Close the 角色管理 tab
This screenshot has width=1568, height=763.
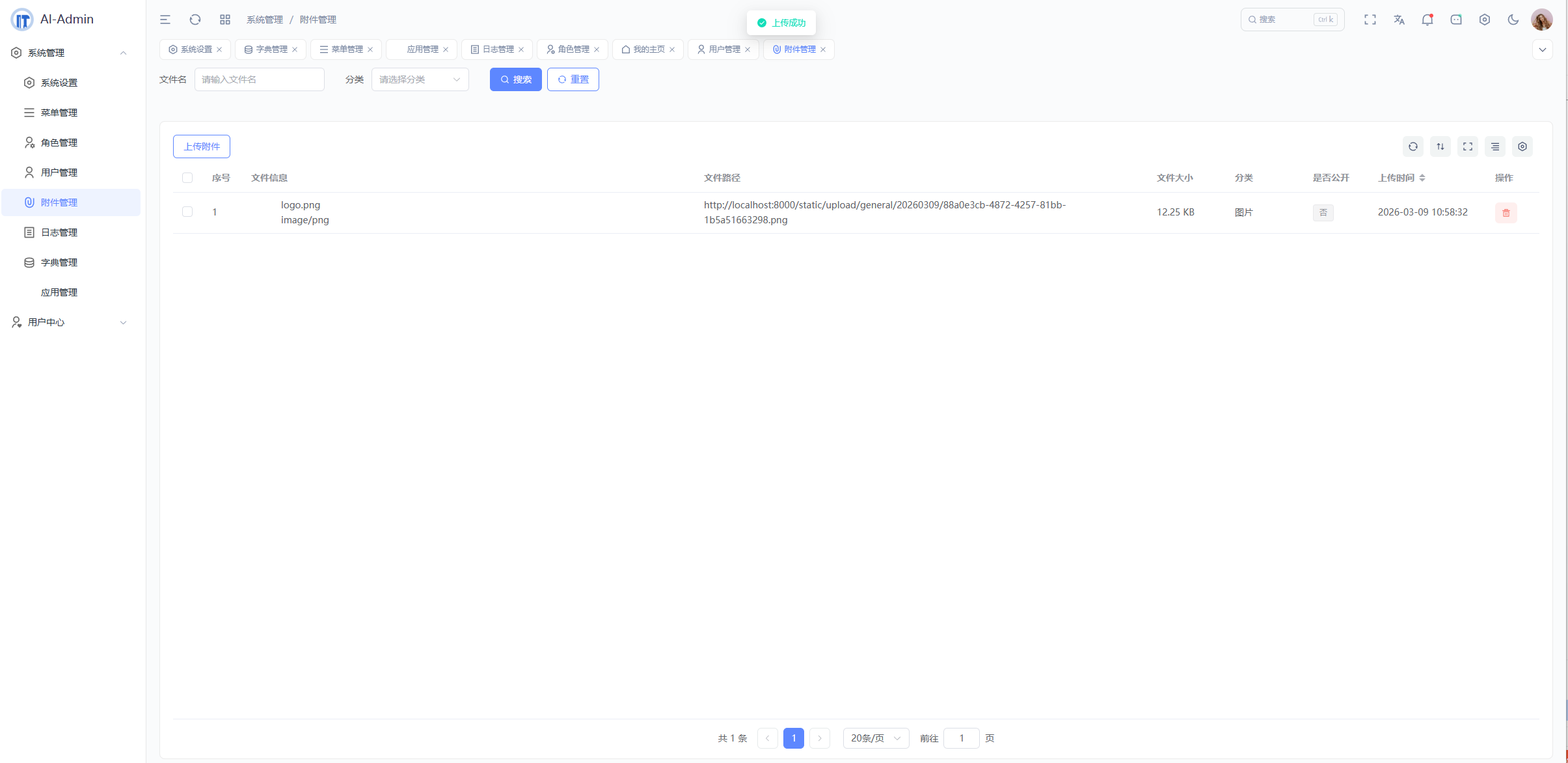pos(597,49)
